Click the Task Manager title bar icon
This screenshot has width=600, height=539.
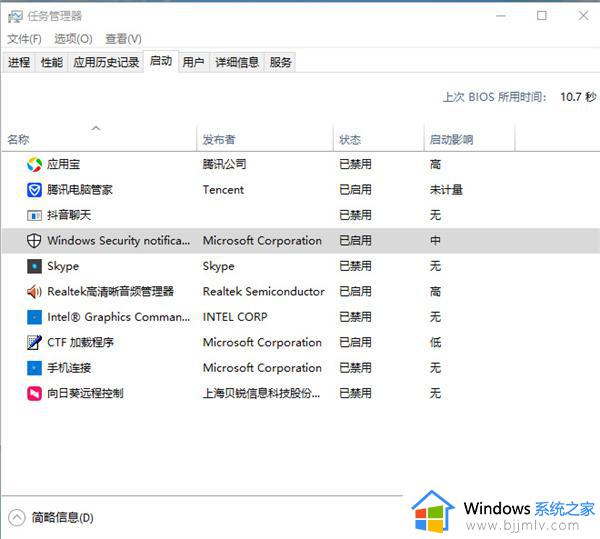click(15, 16)
